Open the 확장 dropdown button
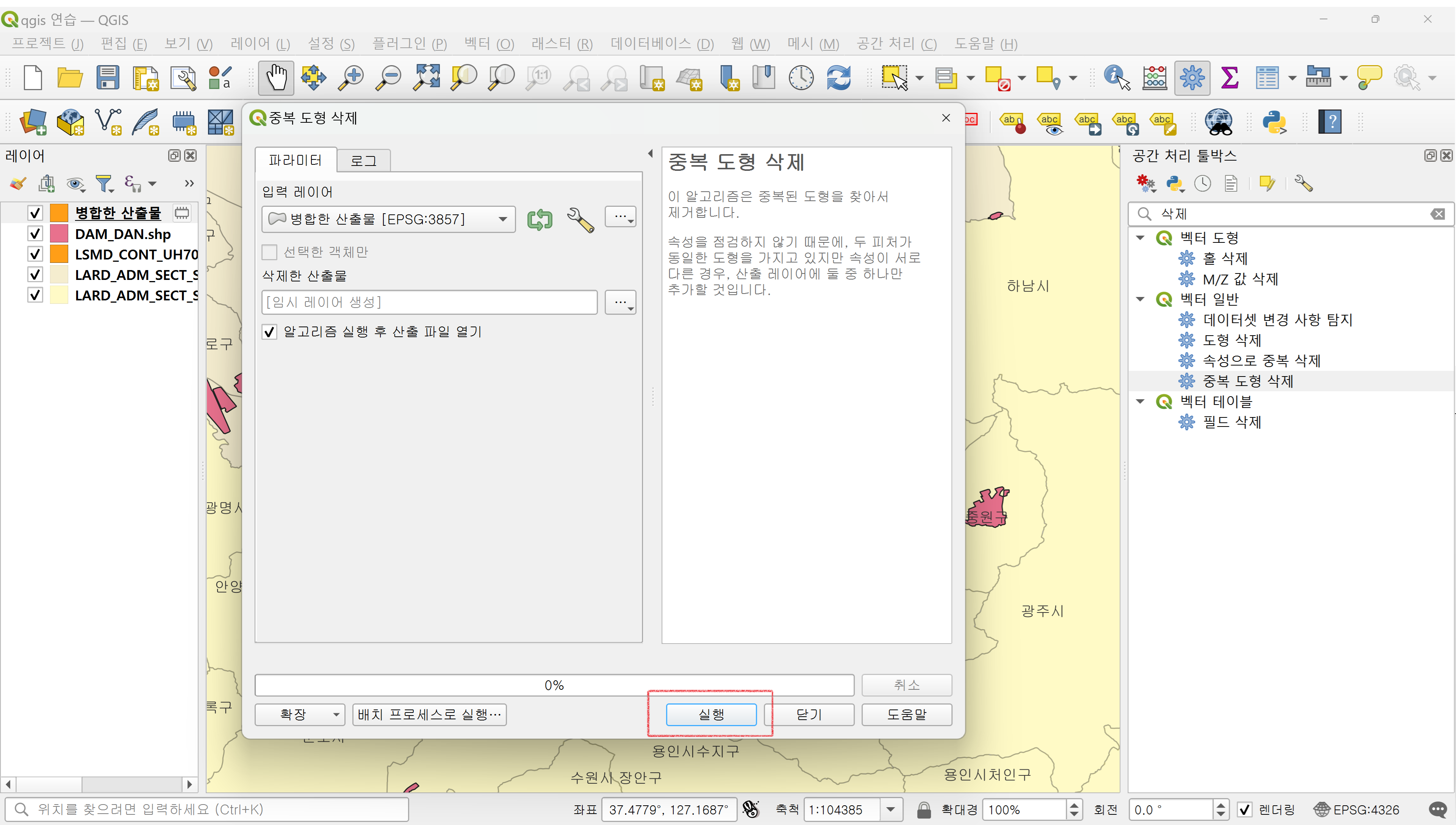Screen dimensions: 1456x825 [300, 714]
